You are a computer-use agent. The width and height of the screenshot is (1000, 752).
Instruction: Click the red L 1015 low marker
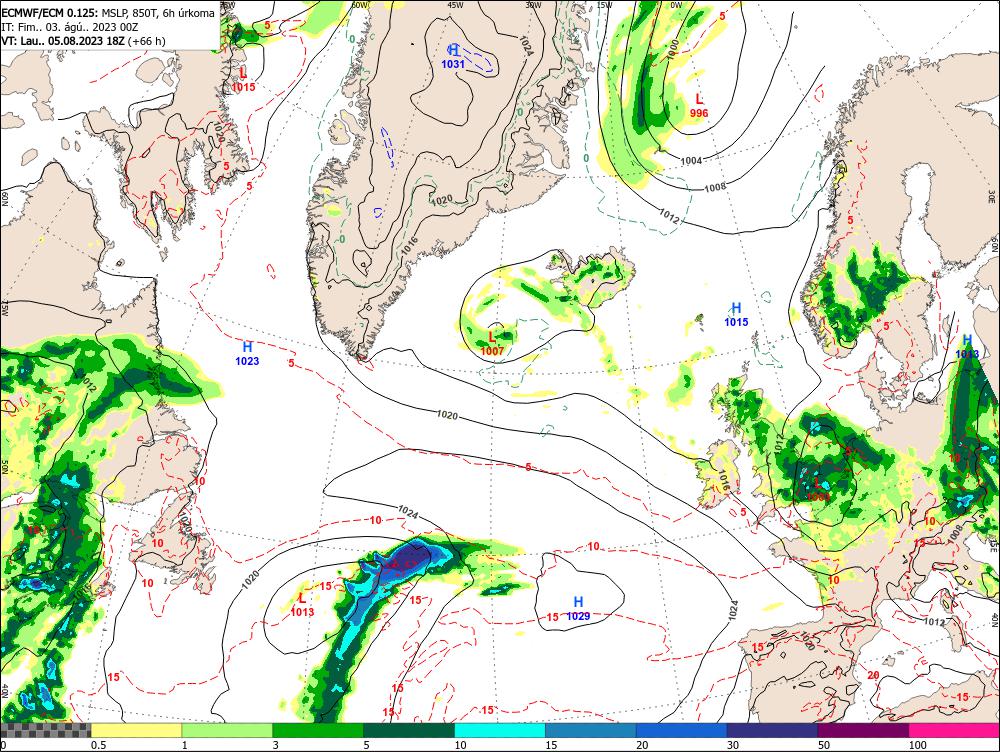(244, 80)
